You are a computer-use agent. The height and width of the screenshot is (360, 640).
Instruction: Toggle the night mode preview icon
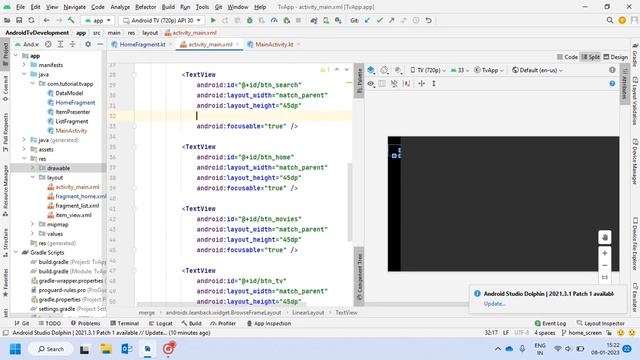pyautogui.click(x=398, y=70)
